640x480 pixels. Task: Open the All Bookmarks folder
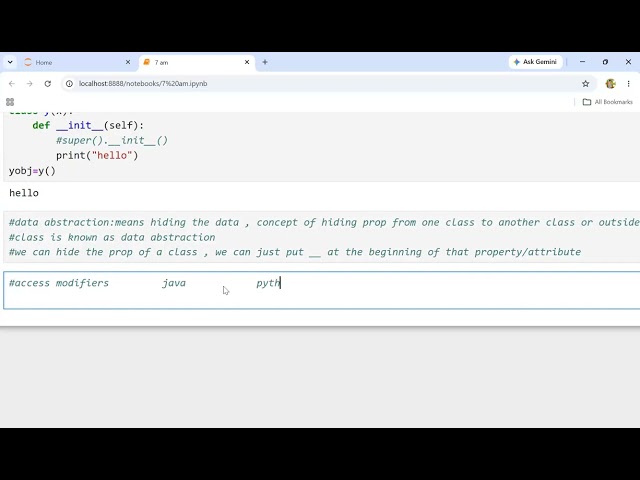(607, 102)
